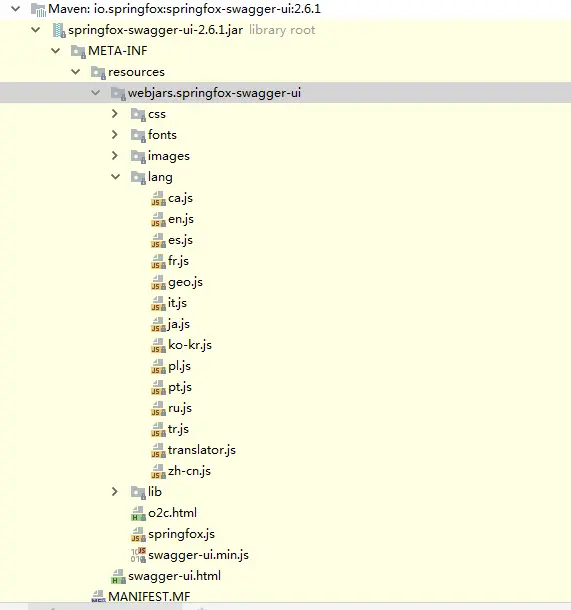
Task: Select the it.js file name
Action: click(x=177, y=303)
